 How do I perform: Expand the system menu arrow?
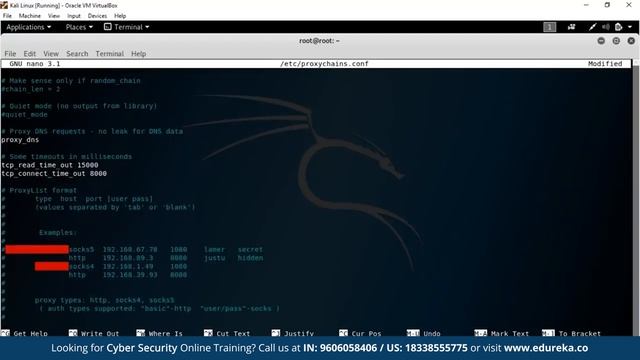point(630,27)
